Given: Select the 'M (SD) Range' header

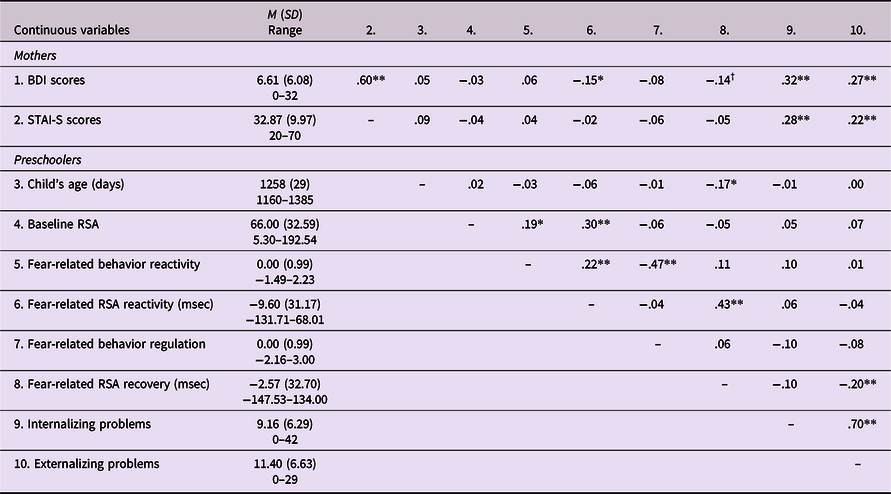Looking at the screenshot, I should click(x=285, y=23).
